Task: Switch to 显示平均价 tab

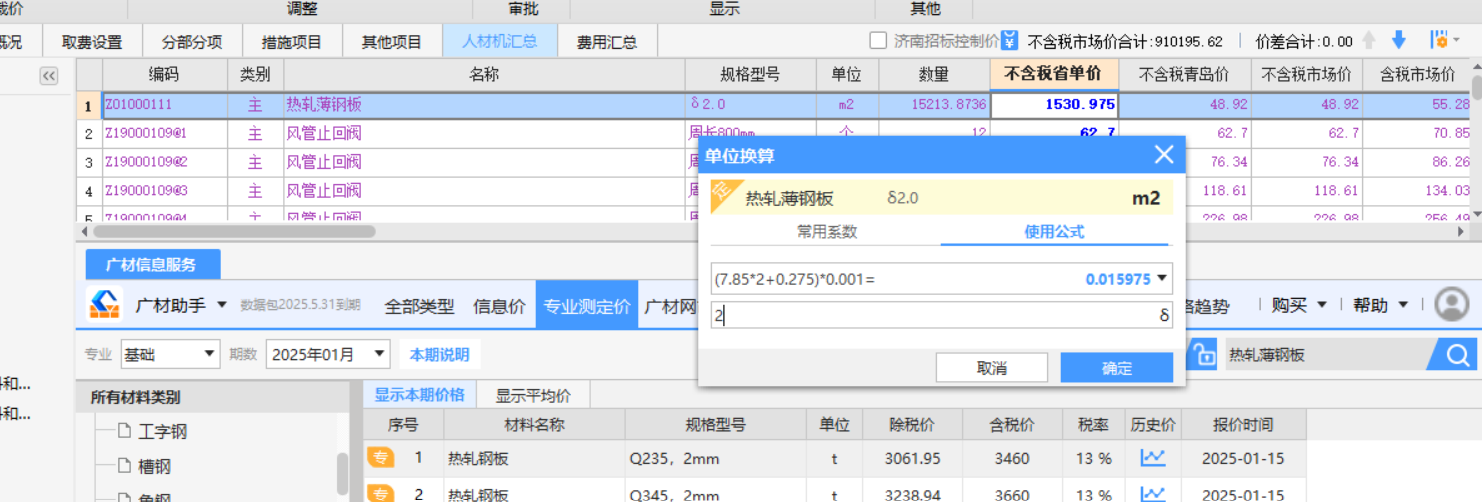Action: point(534,394)
